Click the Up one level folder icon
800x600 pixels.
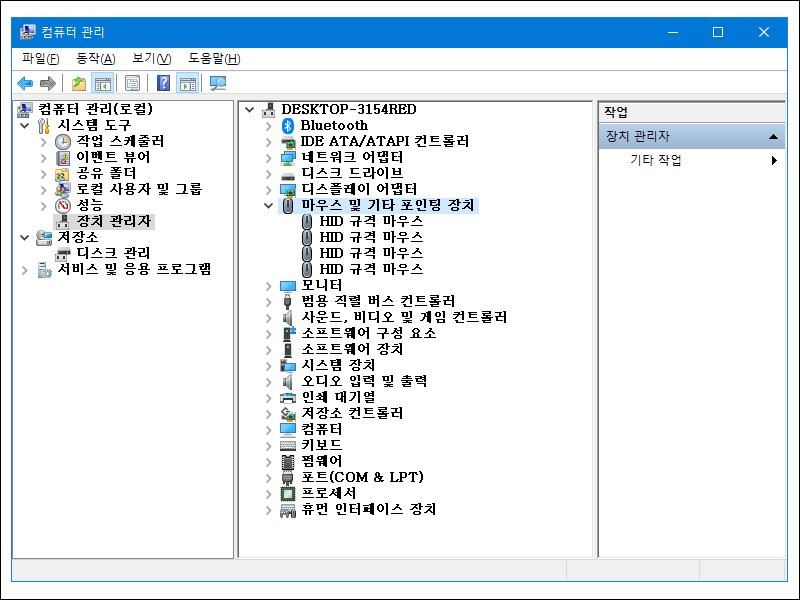78,83
